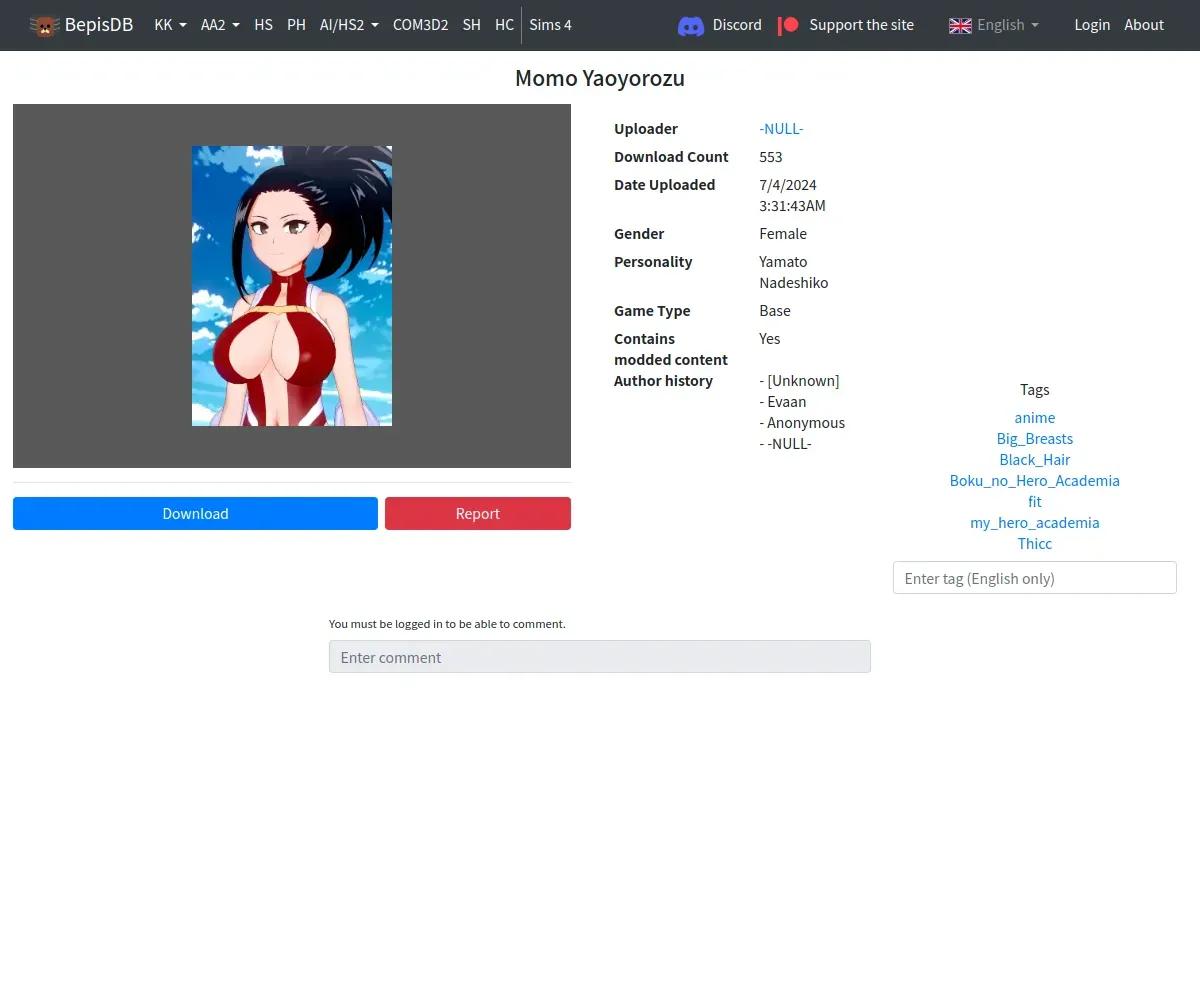Select the Black_Hair tag
The width and height of the screenshot is (1200, 1000).
[x=1035, y=460]
